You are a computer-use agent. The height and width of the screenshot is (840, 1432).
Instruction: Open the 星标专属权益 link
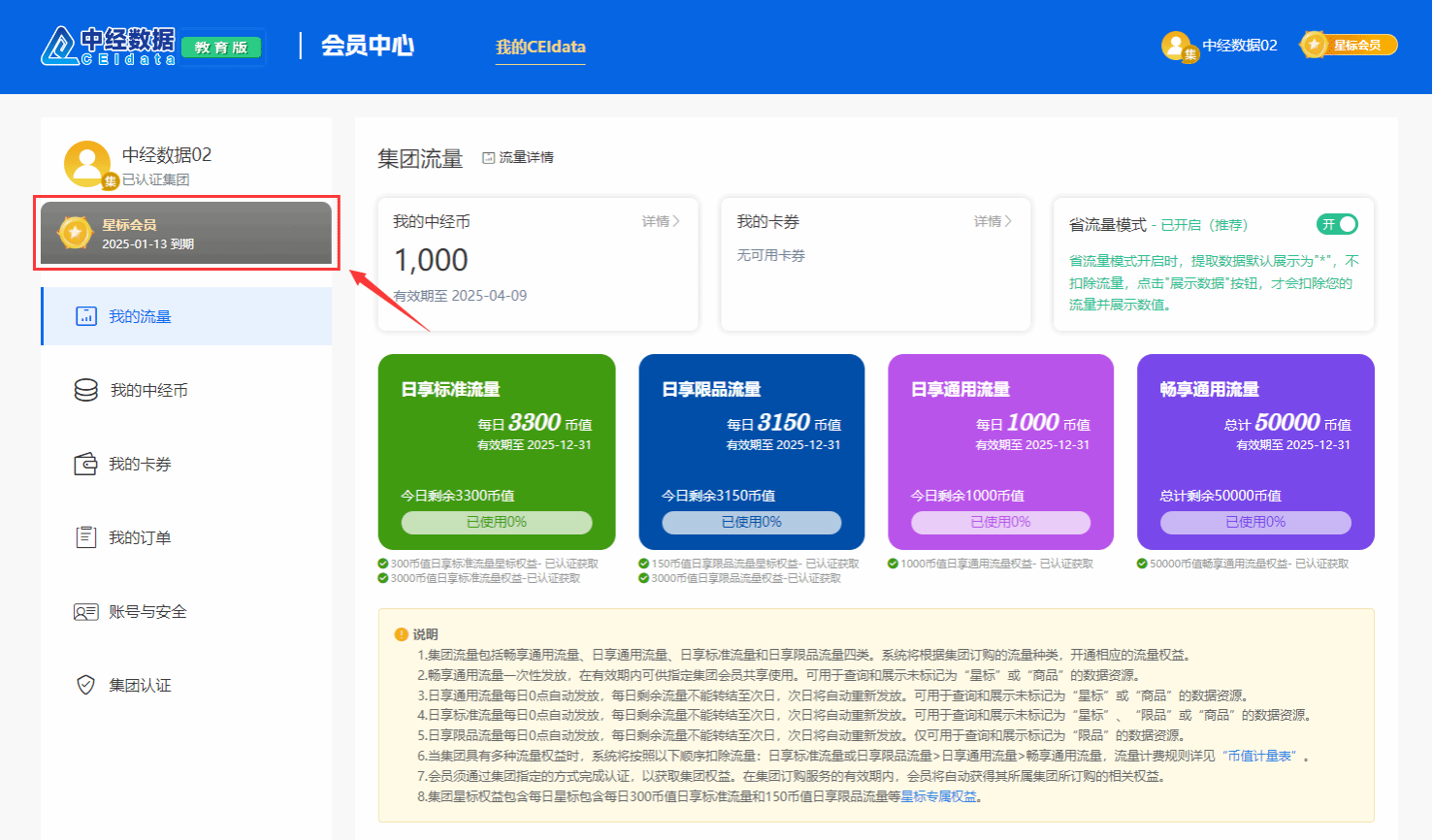pyautogui.click(x=939, y=796)
